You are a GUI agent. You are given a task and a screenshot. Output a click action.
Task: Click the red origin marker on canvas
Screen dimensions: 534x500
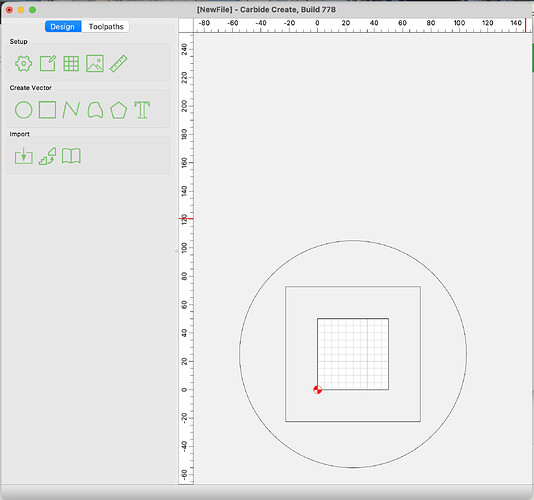coord(317,390)
